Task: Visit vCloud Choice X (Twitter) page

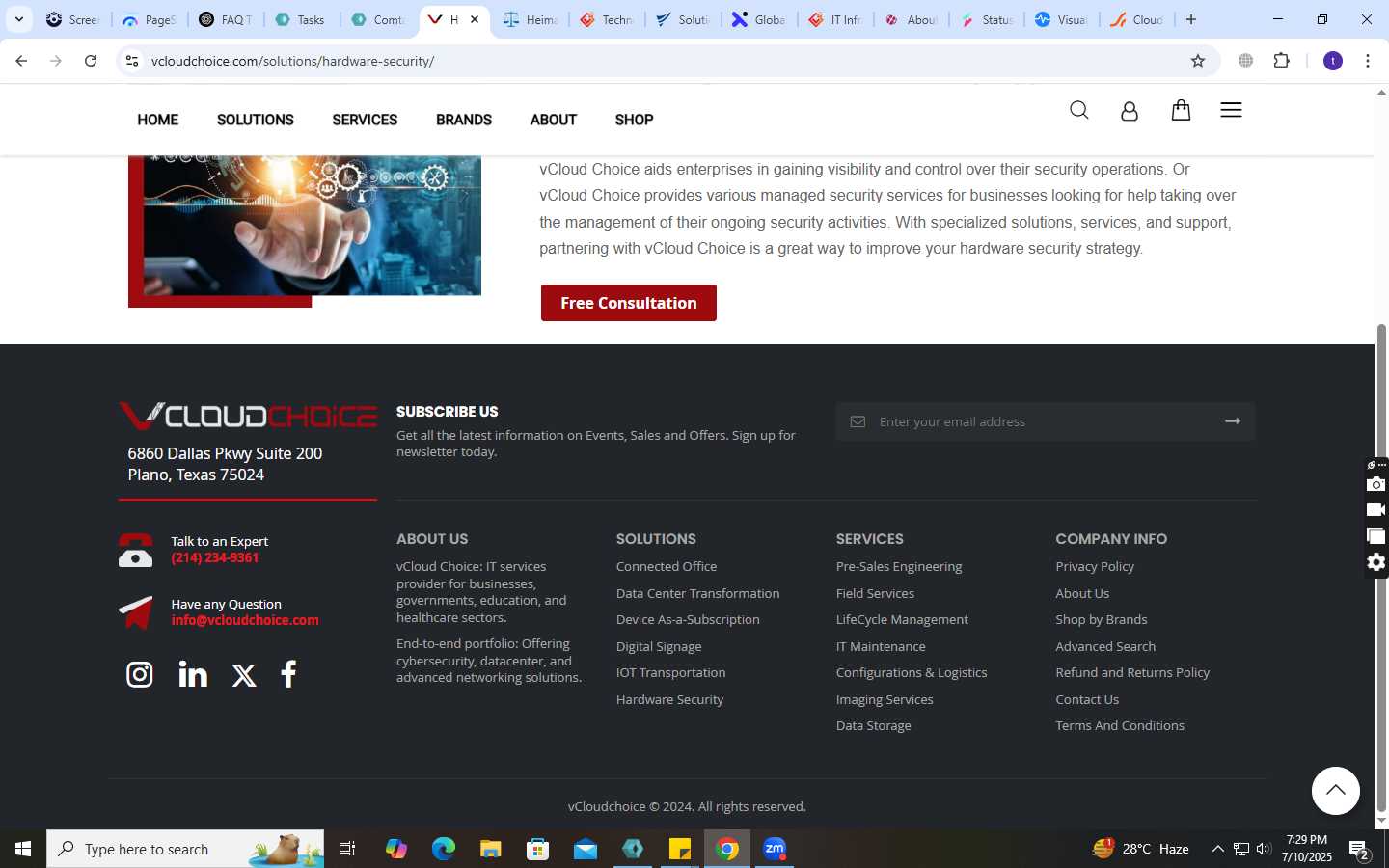Action: coord(244,675)
